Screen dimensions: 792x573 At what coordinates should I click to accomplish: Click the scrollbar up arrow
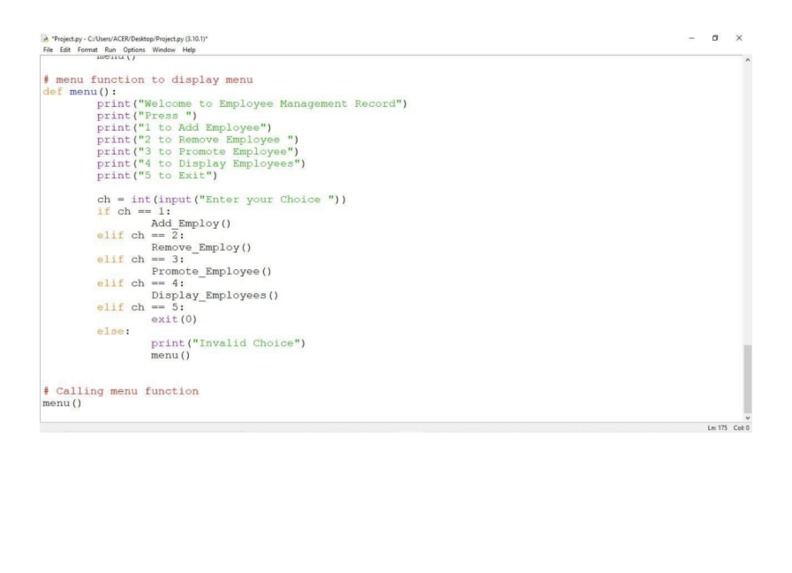[x=748, y=60]
